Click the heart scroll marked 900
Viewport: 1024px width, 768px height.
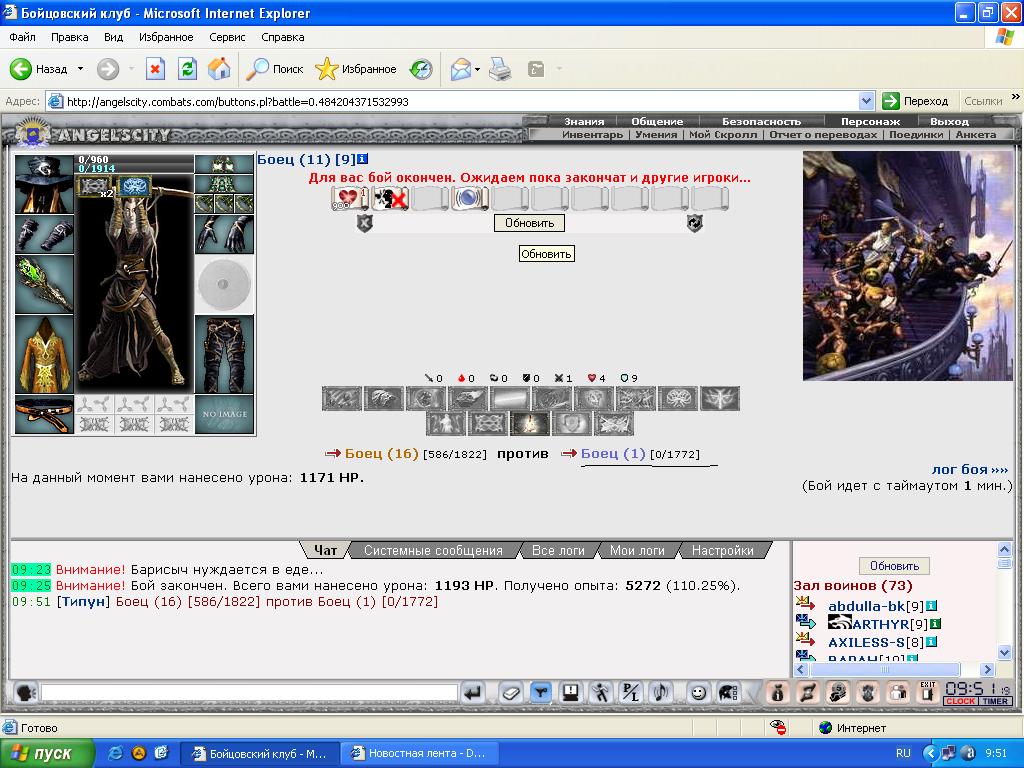pyautogui.click(x=349, y=198)
